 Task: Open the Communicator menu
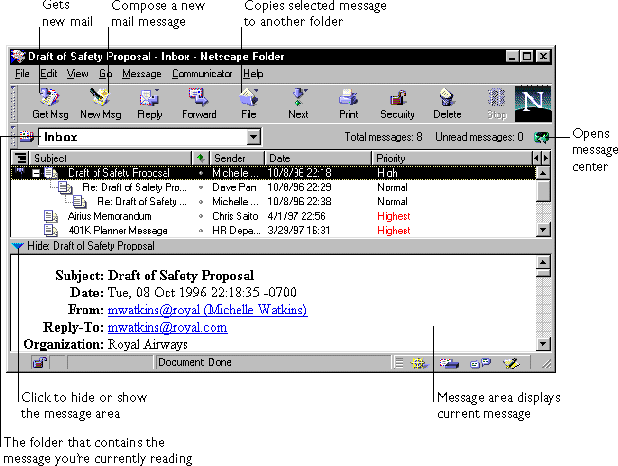click(202, 74)
